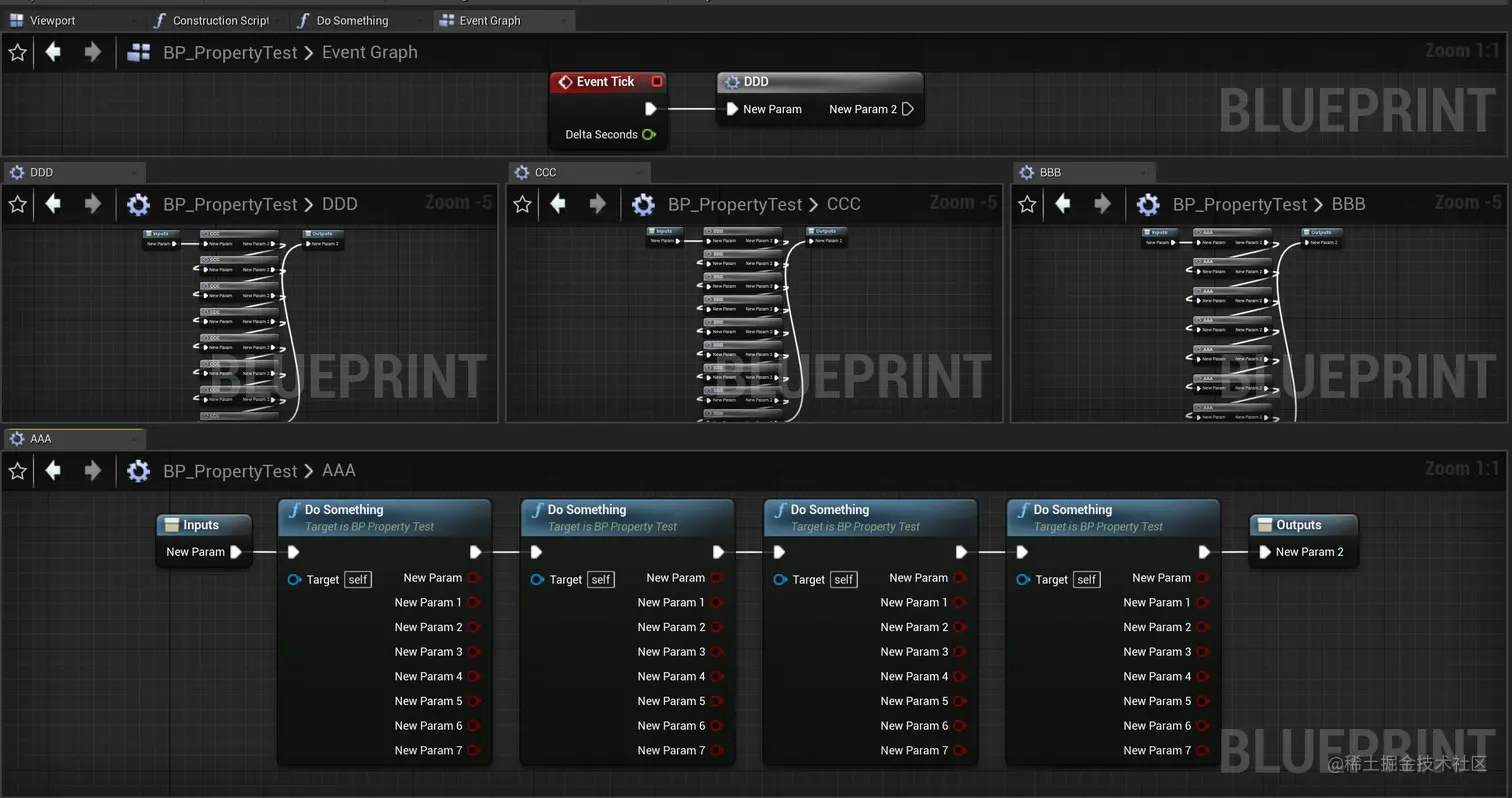Click the forward arrow in CCC panel
Screen dimensions: 1512x798
597,204
